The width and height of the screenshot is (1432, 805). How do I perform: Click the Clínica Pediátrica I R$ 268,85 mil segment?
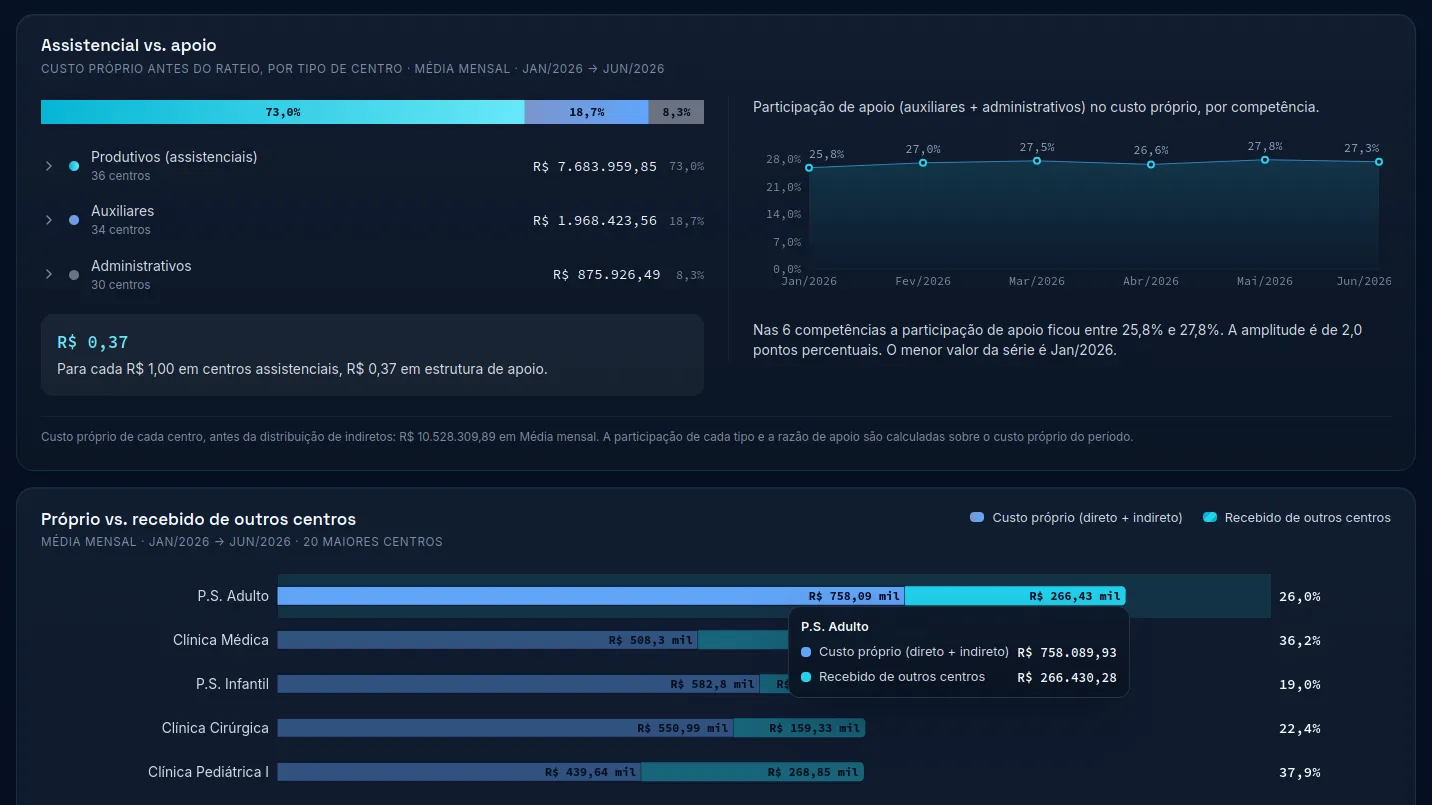pyautogui.click(x=753, y=772)
